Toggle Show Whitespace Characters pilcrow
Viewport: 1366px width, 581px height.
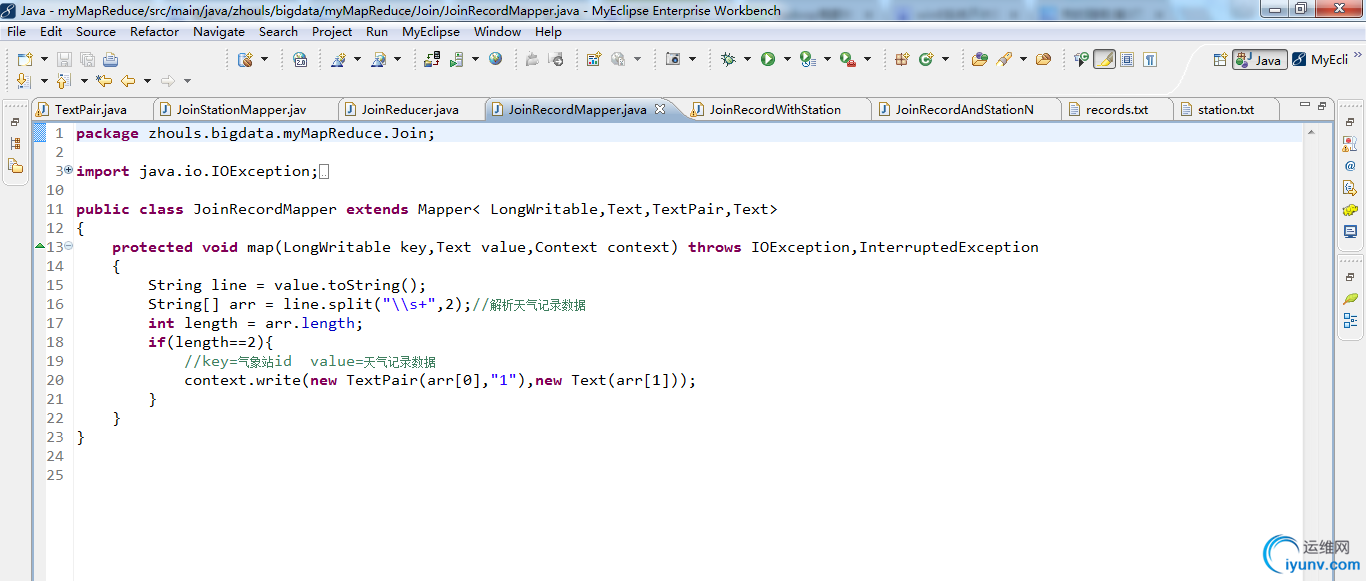pos(1150,59)
